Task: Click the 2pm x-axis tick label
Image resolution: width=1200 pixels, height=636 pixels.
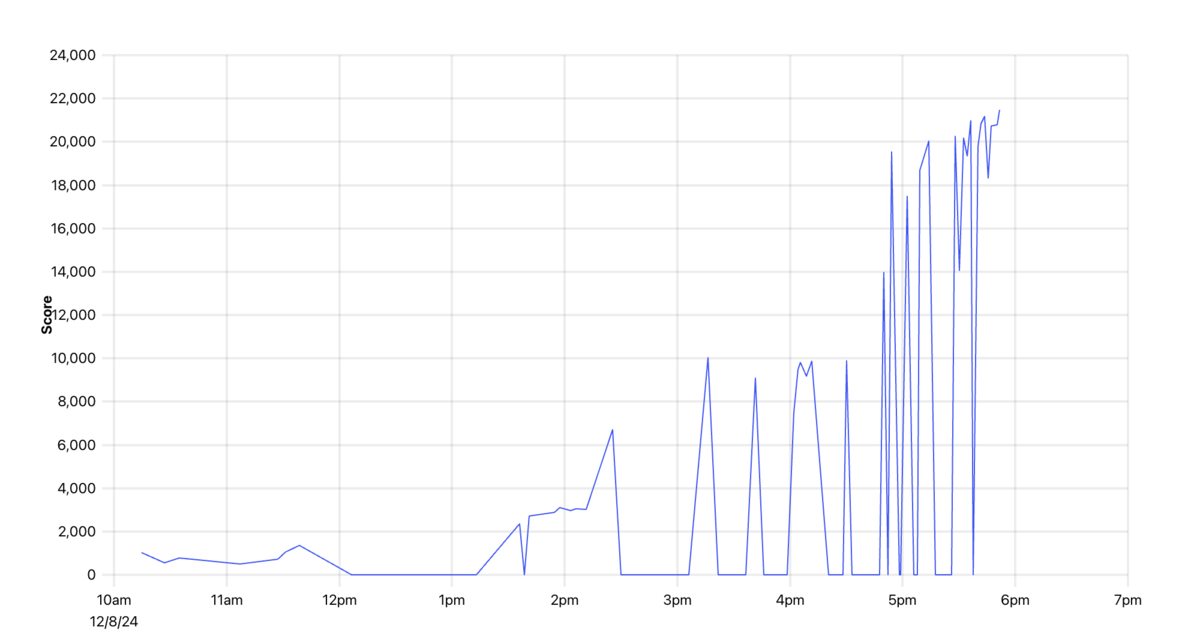Action: tap(564, 600)
